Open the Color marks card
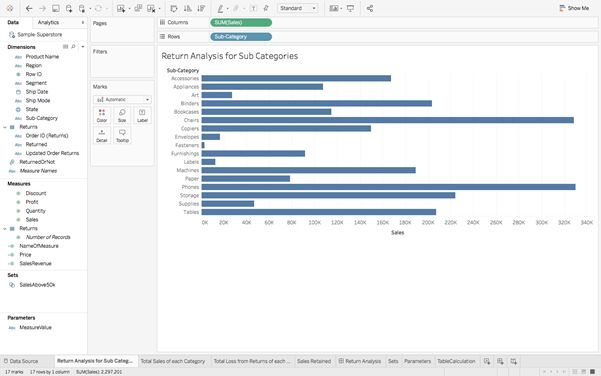601x376 pixels. (x=102, y=115)
